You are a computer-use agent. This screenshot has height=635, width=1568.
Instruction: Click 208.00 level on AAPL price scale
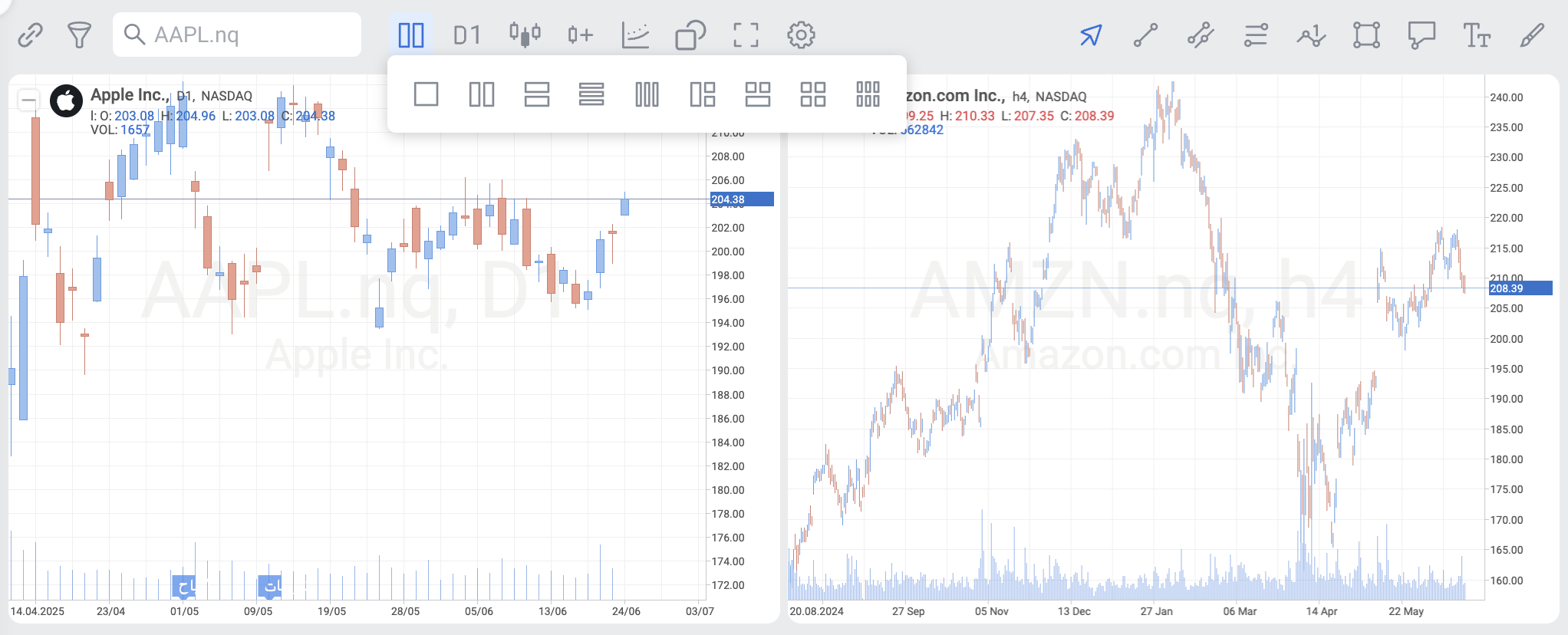pyautogui.click(x=728, y=156)
